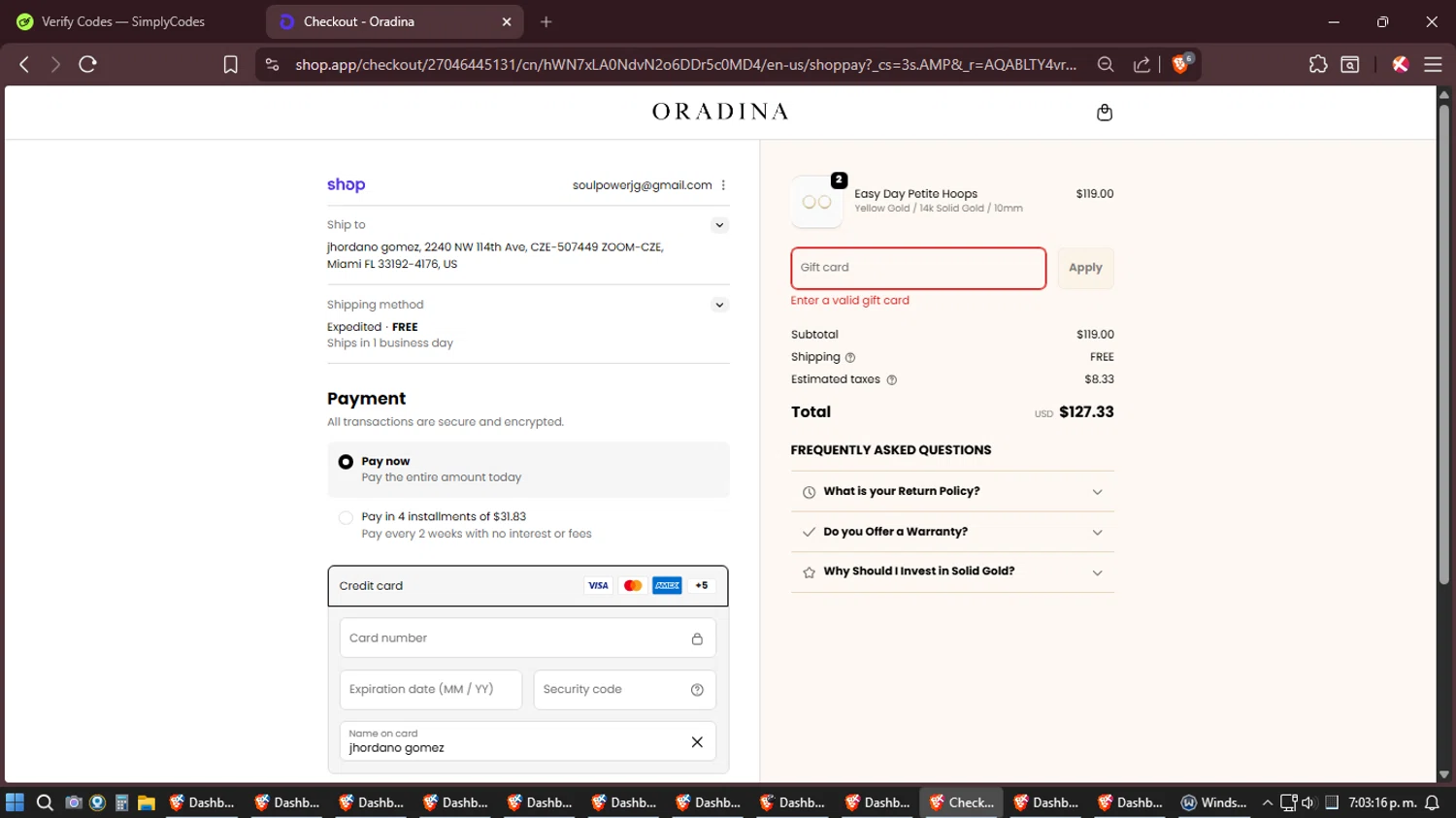The image size is (1456, 818).
Task: Open the browser extensions puzzle icon
Action: pos(1317,64)
